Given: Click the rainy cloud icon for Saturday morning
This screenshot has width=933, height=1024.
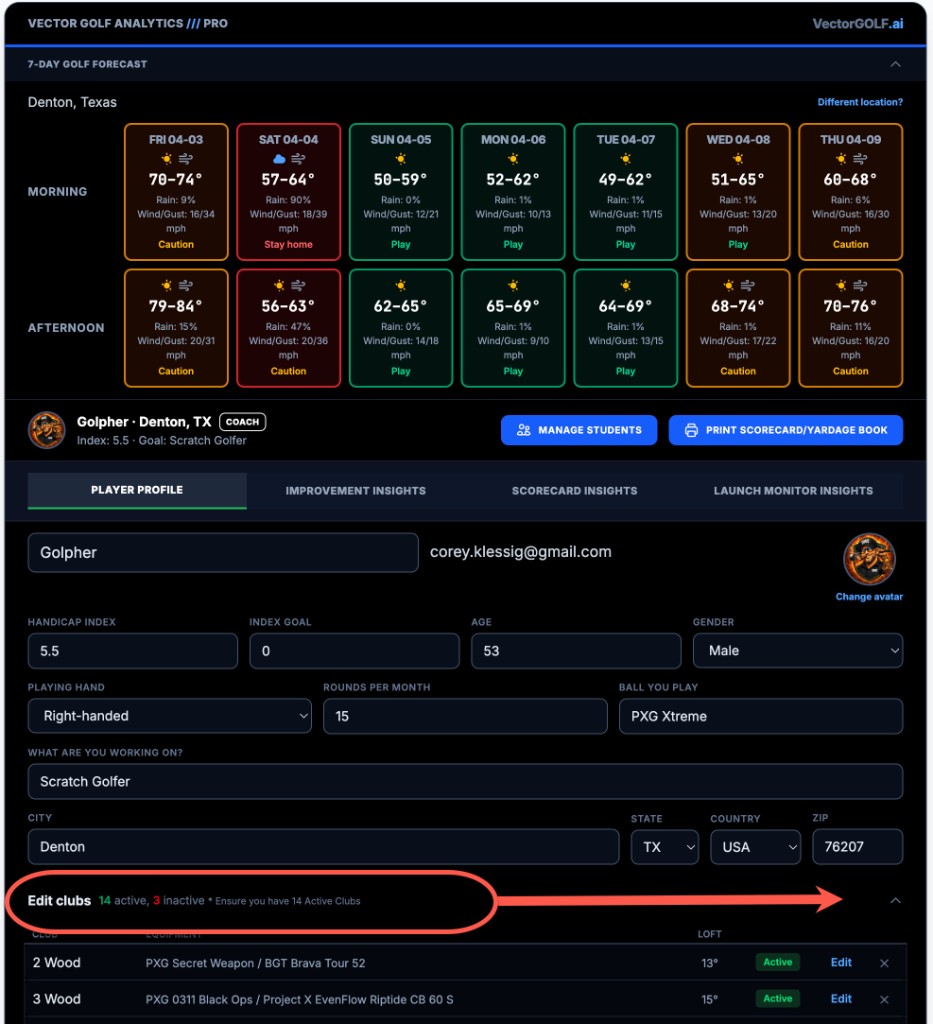Looking at the screenshot, I should (x=279, y=159).
